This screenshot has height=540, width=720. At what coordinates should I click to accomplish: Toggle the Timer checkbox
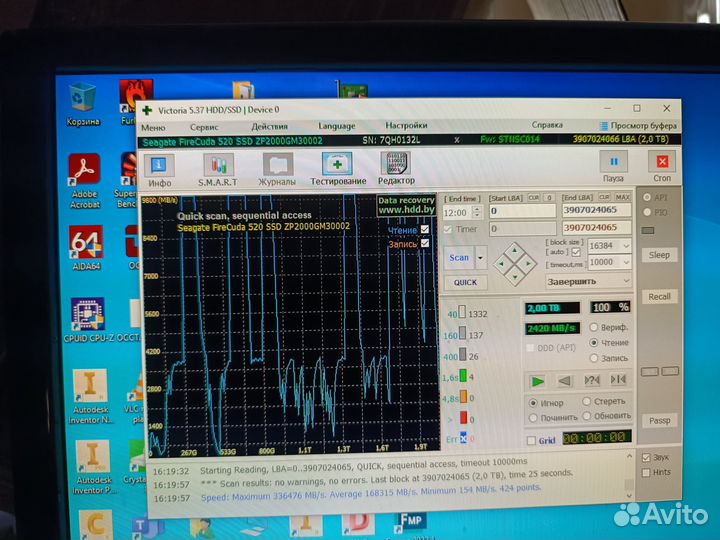pos(448,229)
